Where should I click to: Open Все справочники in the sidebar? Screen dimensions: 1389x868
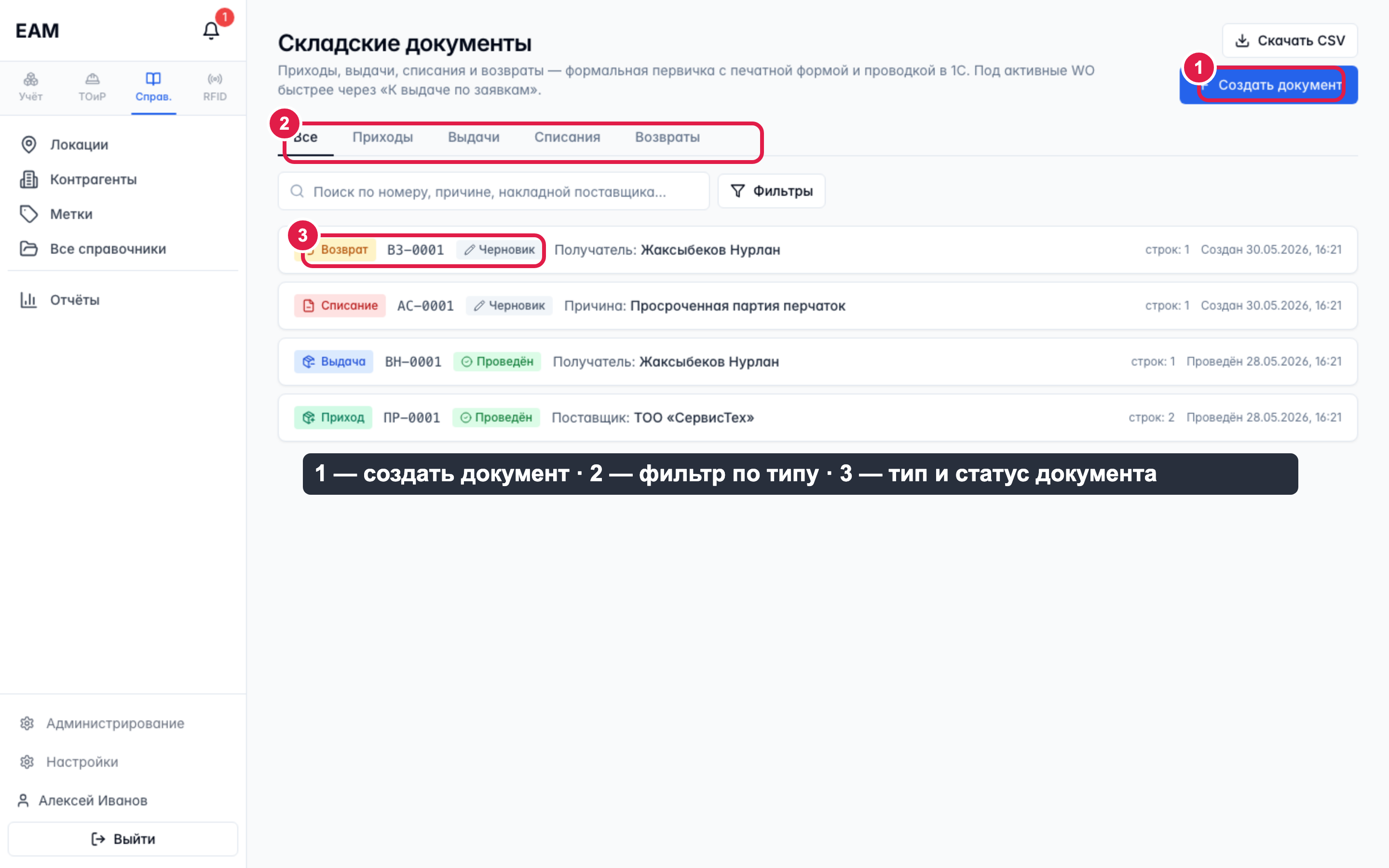click(x=123, y=249)
